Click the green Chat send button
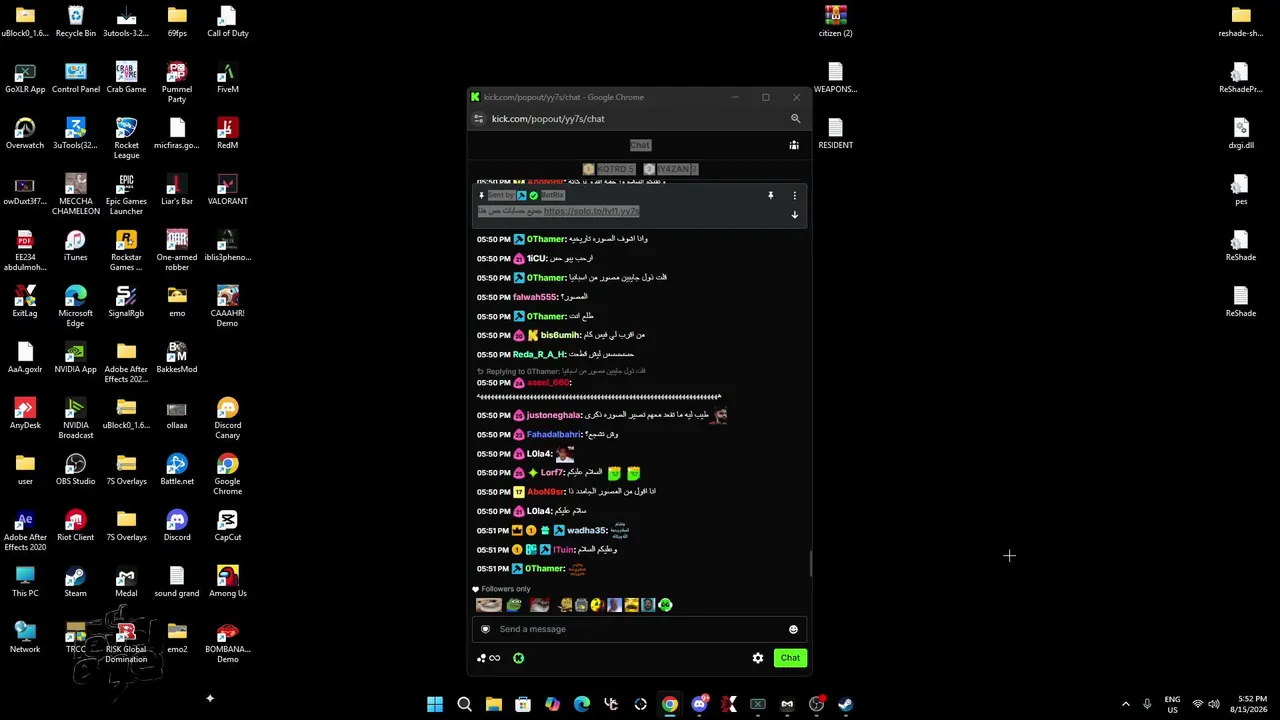 coord(790,658)
